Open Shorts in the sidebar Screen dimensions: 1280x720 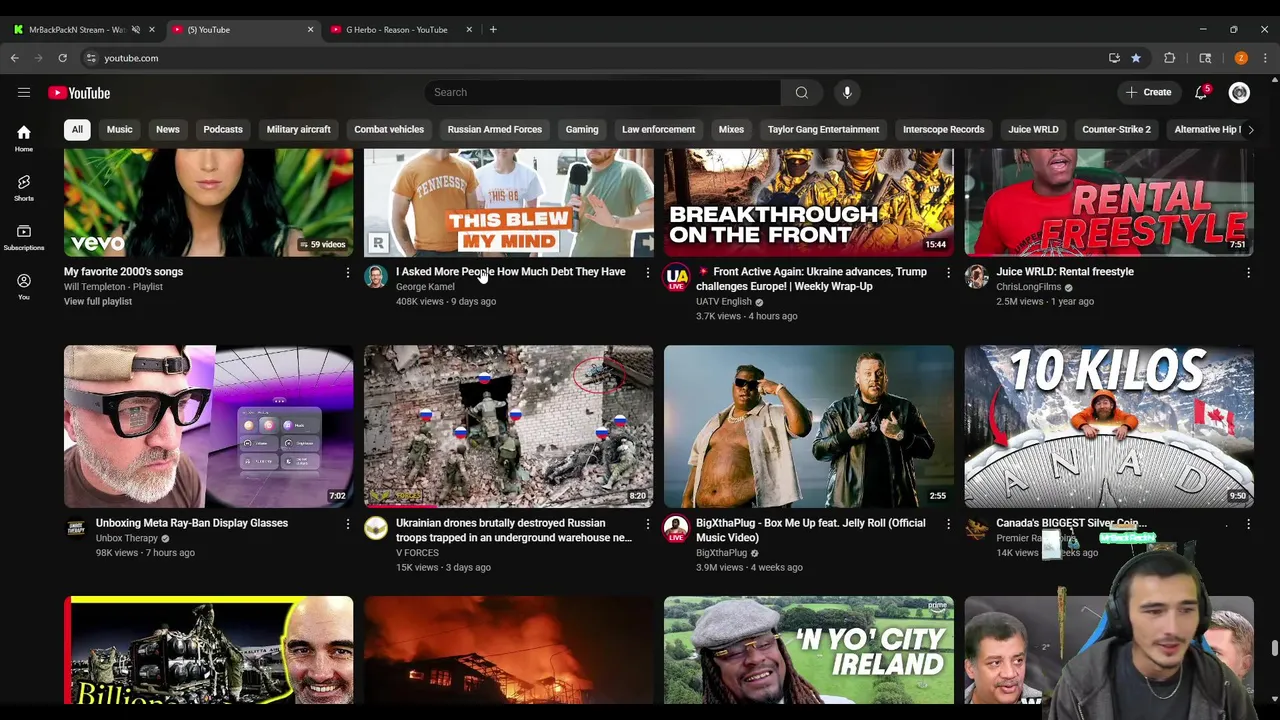click(x=24, y=187)
